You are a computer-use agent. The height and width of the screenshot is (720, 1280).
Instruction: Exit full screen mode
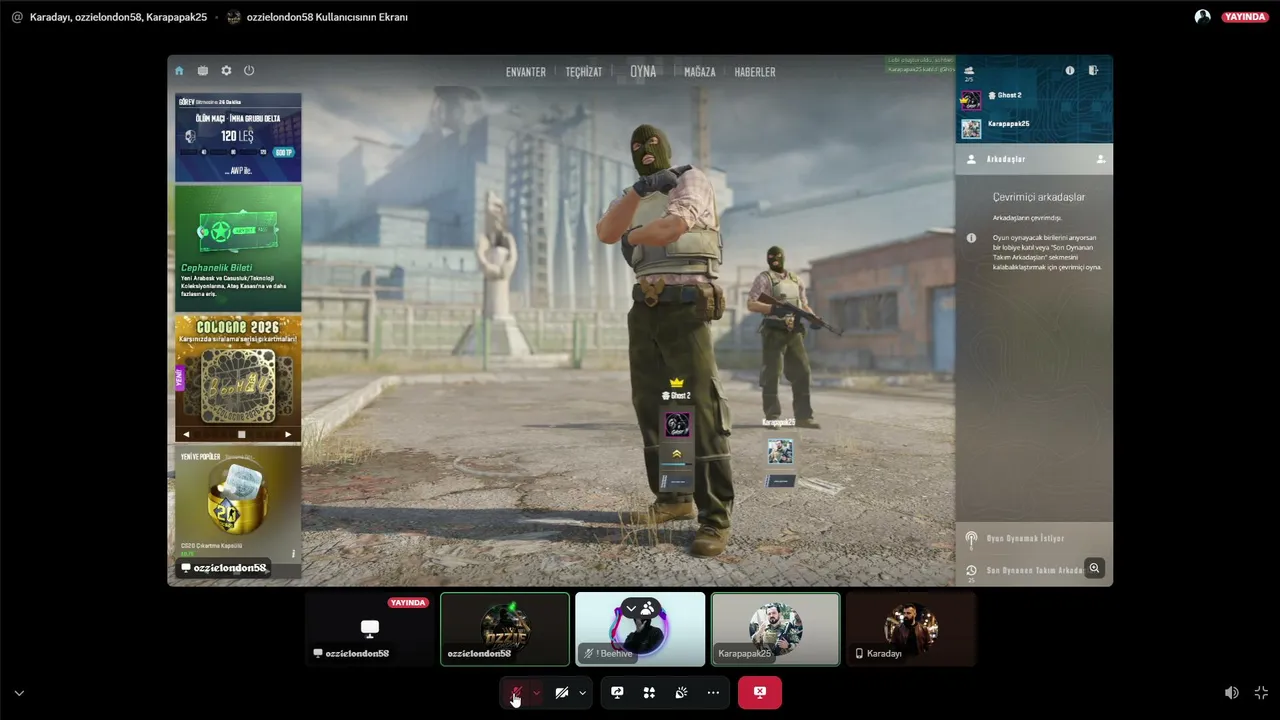tap(1261, 693)
